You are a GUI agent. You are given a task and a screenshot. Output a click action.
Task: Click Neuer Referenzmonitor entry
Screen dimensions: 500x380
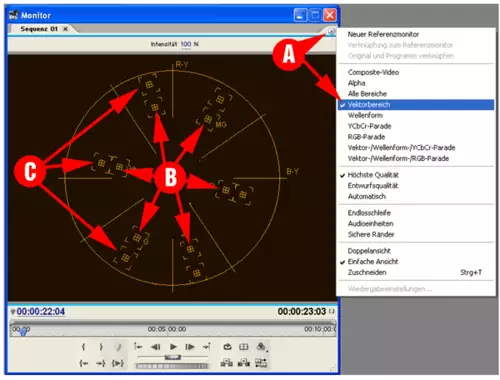pos(383,34)
